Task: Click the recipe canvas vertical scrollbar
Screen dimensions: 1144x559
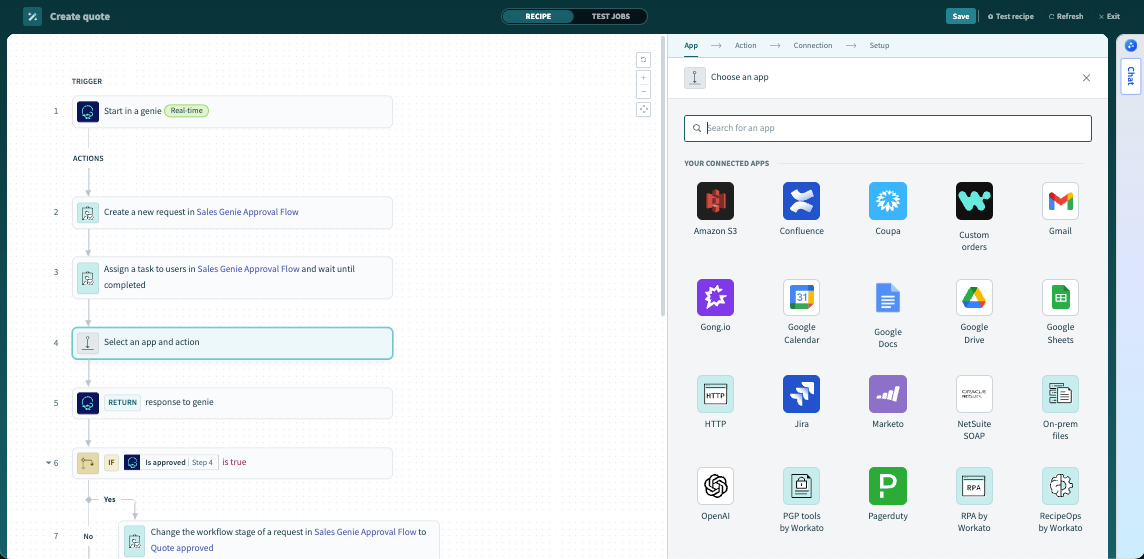Action: [x=662, y=175]
